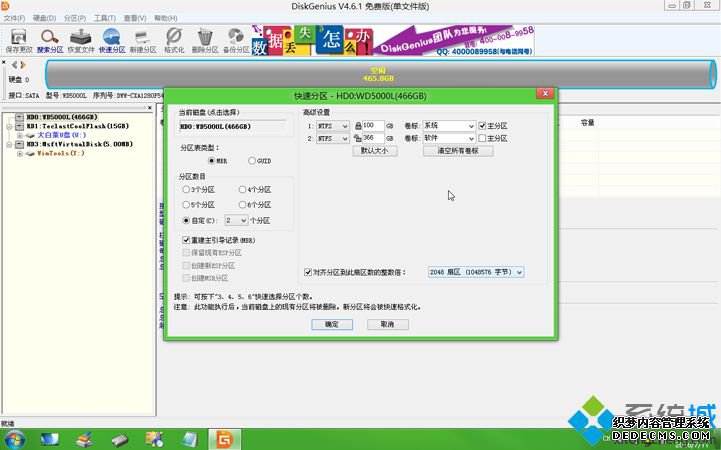Click the 保存更改 save changes toolbar icon

(x=19, y=40)
